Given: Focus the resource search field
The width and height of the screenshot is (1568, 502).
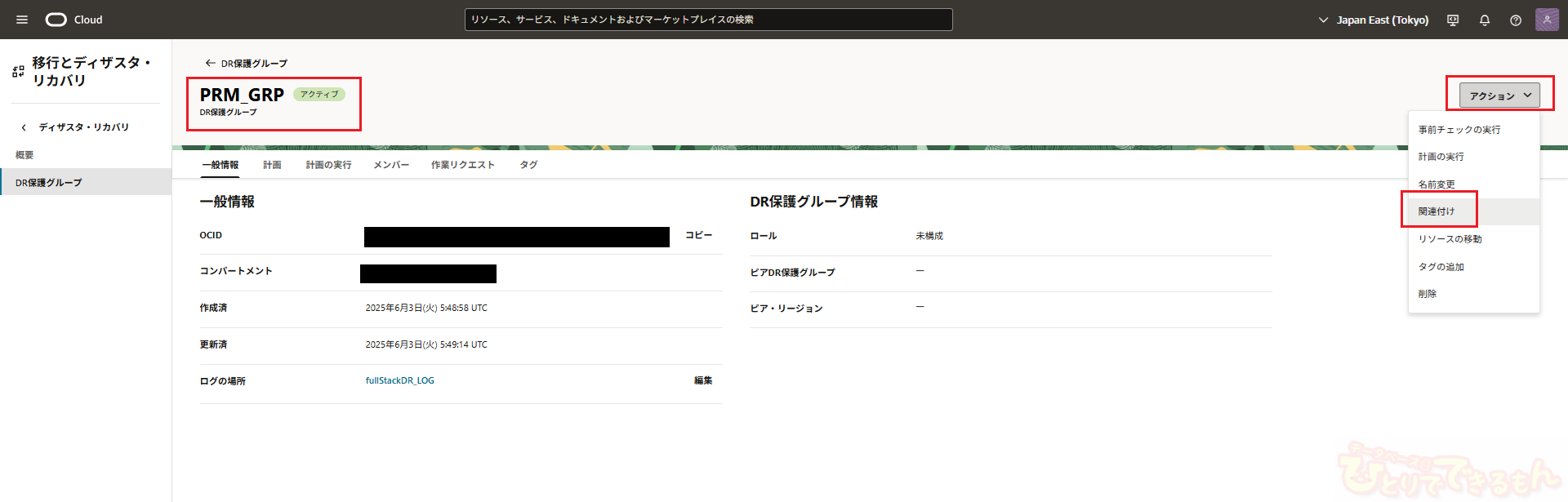Looking at the screenshot, I should point(708,20).
